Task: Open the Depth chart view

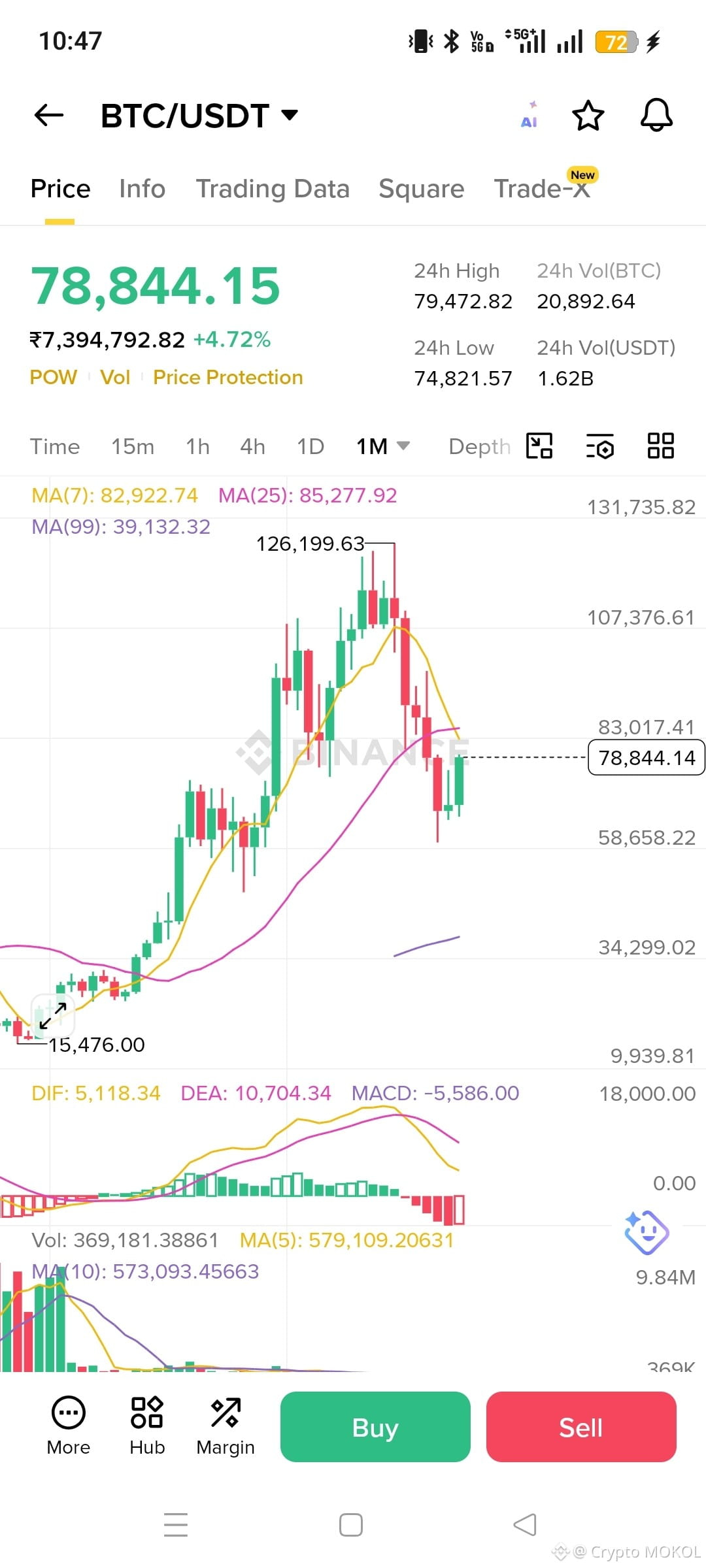Action: 479,447
